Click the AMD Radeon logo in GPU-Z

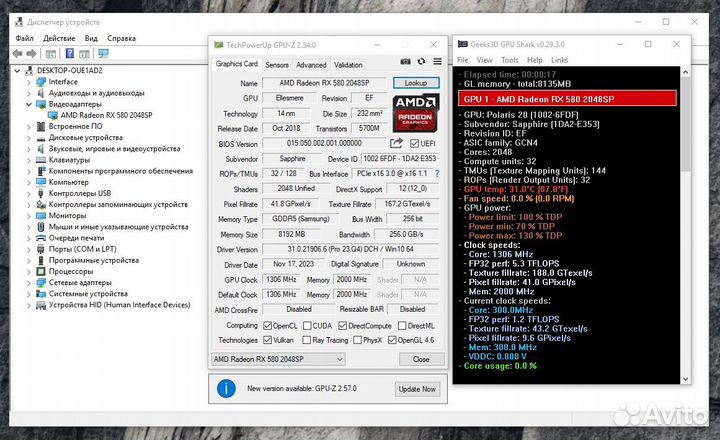(x=416, y=113)
